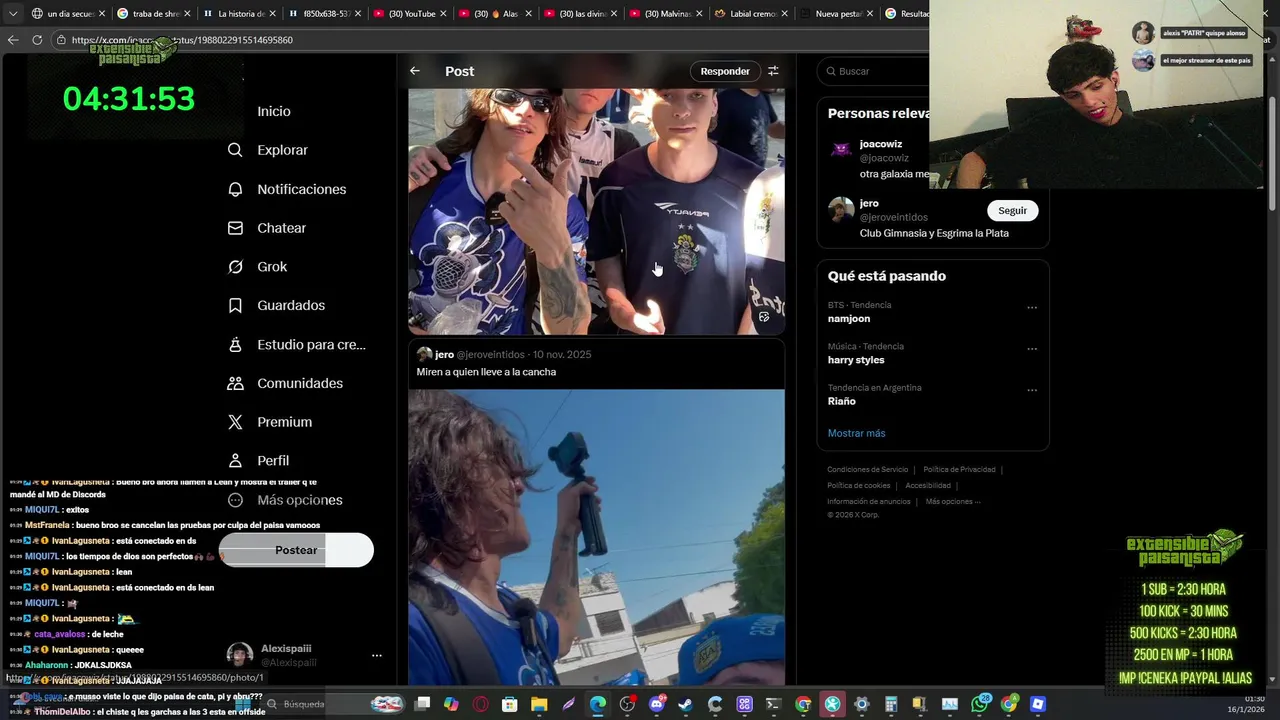The image size is (1280, 720).
Task: Click the joacowiz avatar in Personas relevantes
Action: click(841, 150)
